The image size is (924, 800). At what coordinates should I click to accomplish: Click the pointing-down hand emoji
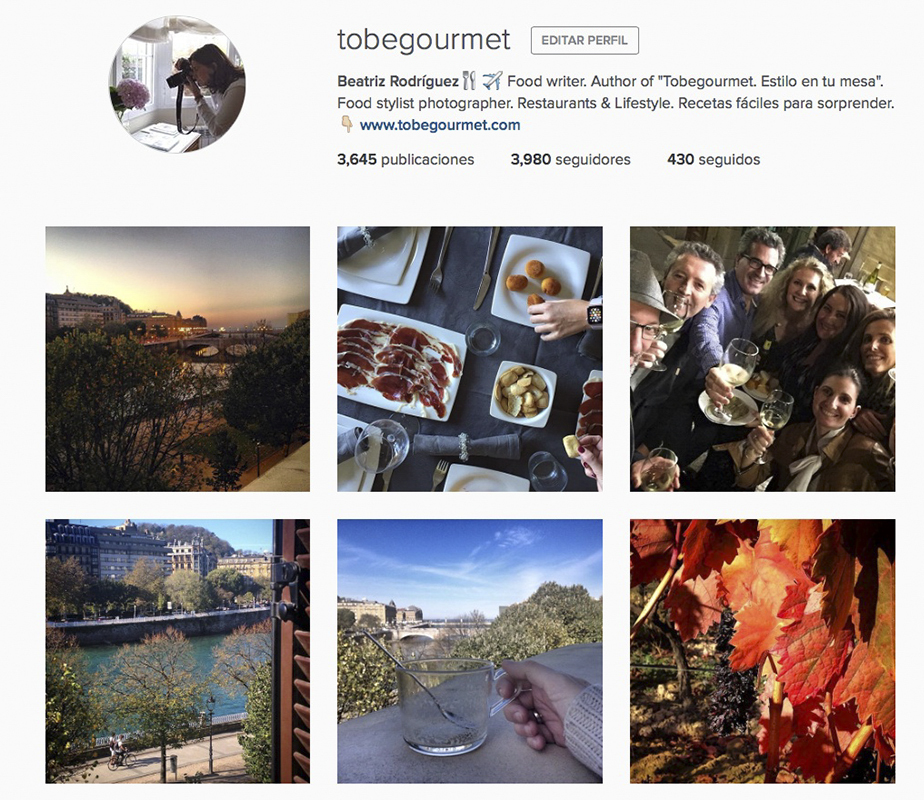[x=346, y=124]
